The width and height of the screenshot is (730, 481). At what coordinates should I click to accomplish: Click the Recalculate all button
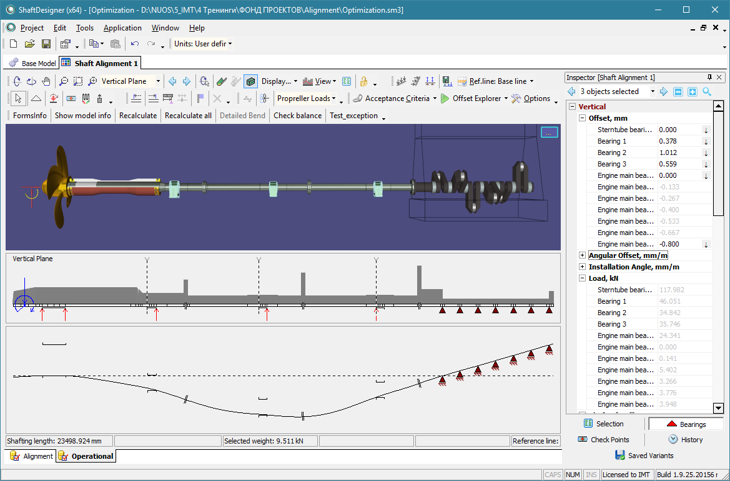(188, 115)
